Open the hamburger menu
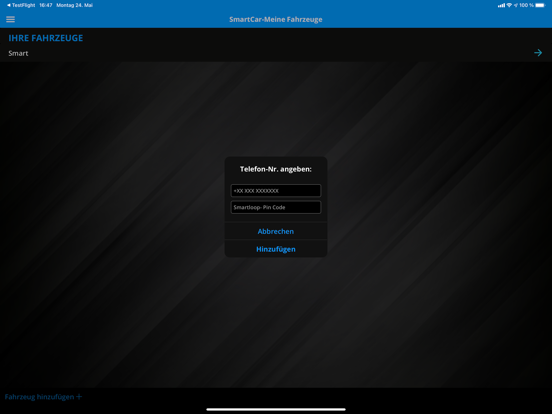Viewport: 552px width, 414px height. (x=11, y=19)
